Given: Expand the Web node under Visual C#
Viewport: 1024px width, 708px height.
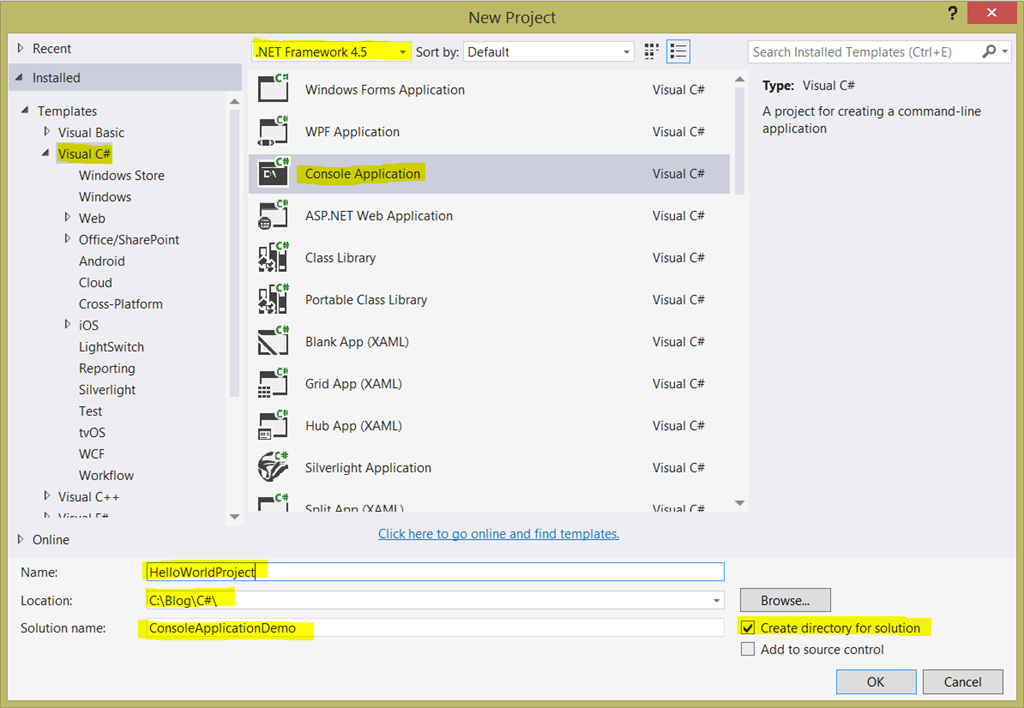Looking at the screenshot, I should (67, 218).
